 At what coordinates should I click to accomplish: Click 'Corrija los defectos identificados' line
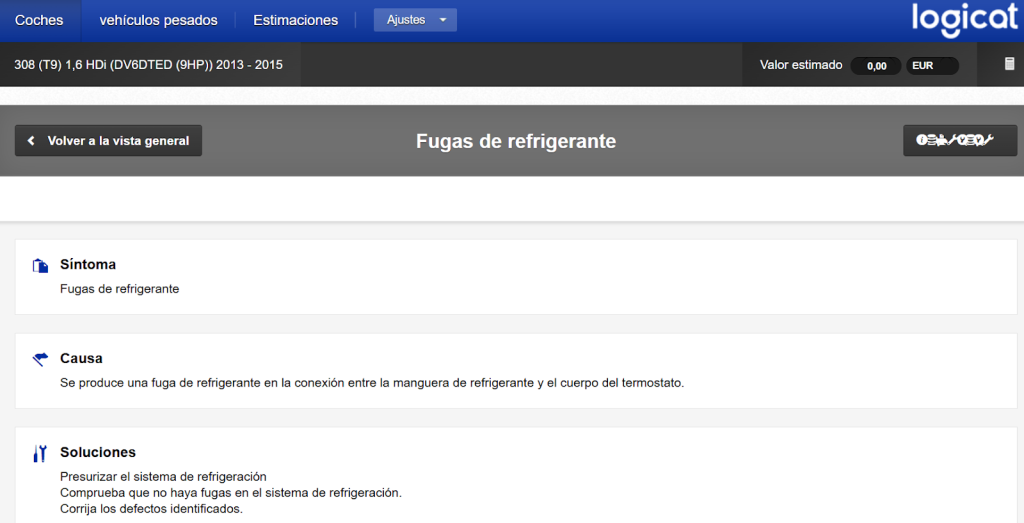click(x=152, y=509)
